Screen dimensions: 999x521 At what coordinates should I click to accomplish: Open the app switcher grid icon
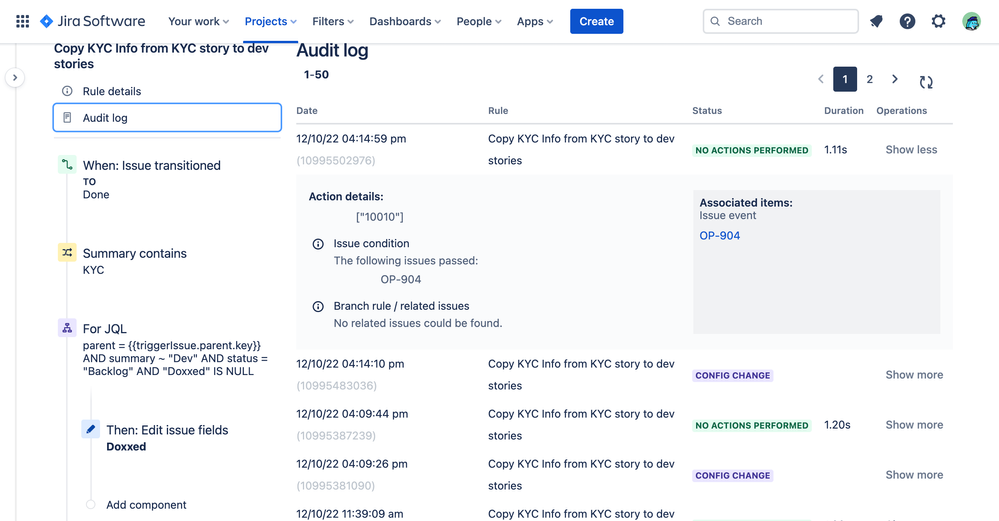click(22, 21)
